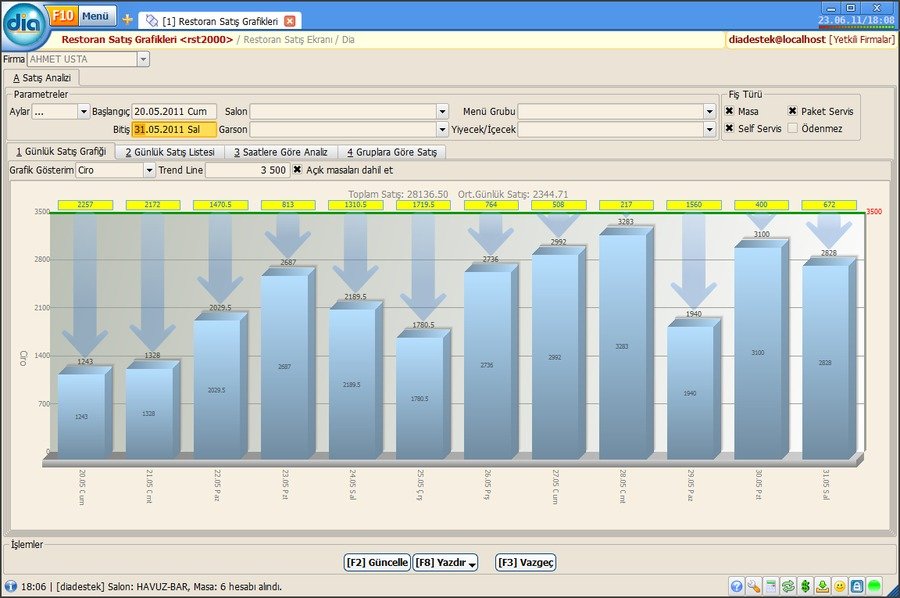This screenshot has height=598, width=900.
Task: Add a new tab with the plus icon
Action: pyautogui.click(x=127, y=20)
